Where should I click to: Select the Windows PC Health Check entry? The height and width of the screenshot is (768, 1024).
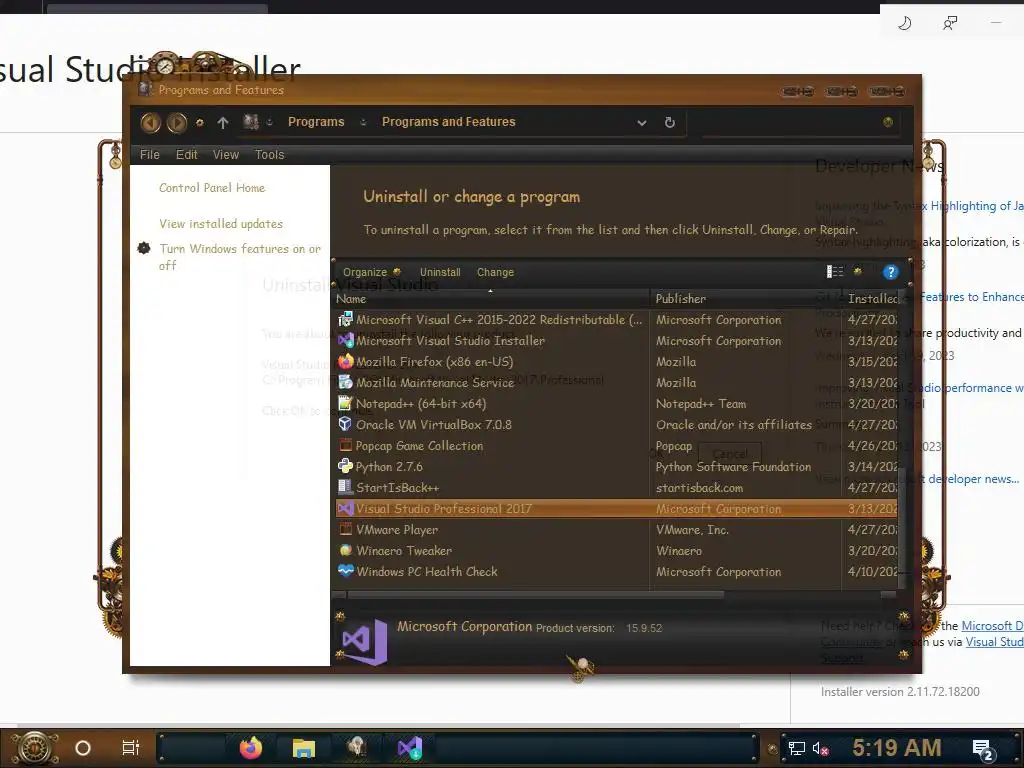(616, 571)
